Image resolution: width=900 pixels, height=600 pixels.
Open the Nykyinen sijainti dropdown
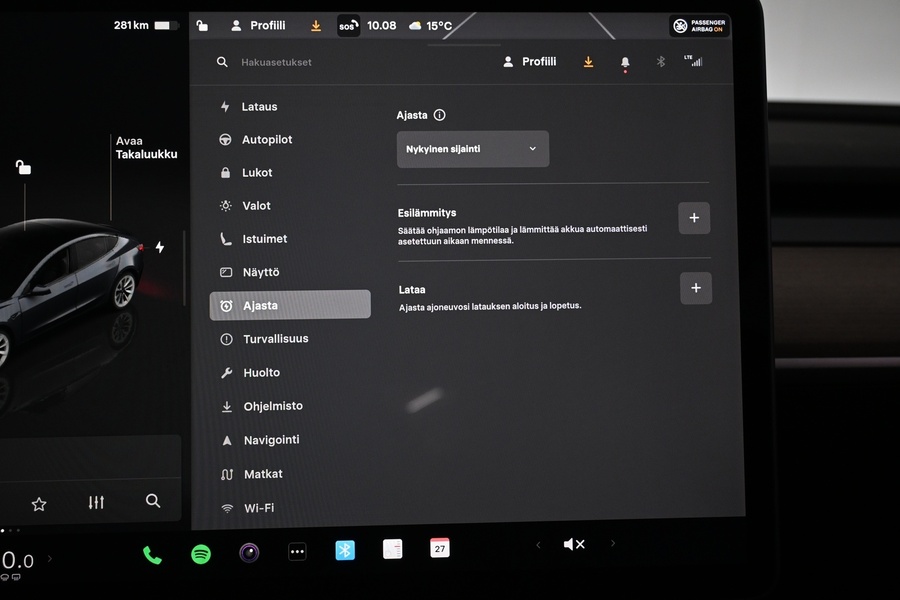[472, 148]
